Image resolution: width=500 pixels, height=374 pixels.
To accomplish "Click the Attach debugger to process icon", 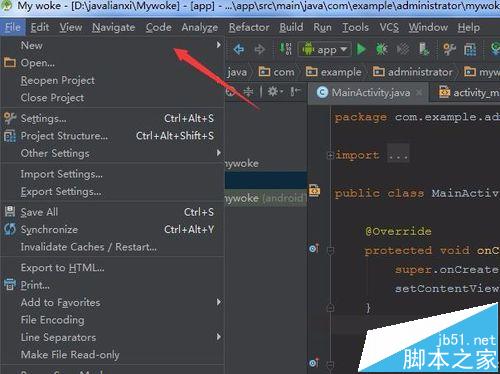I will click(424, 49).
